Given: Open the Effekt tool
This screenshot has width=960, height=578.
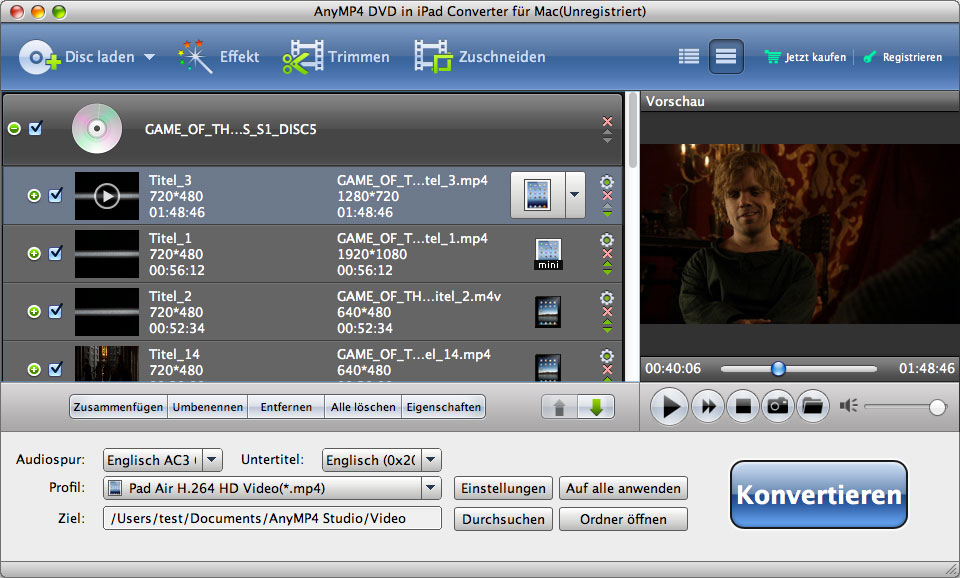Looking at the screenshot, I should pos(219,57).
